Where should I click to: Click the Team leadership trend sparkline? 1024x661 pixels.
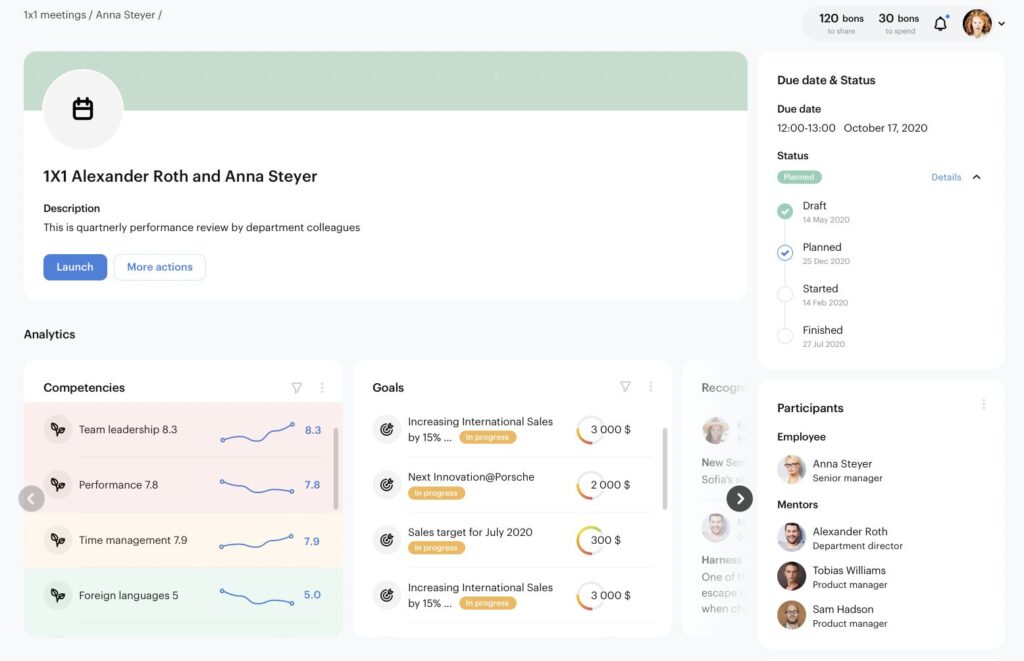pos(257,432)
